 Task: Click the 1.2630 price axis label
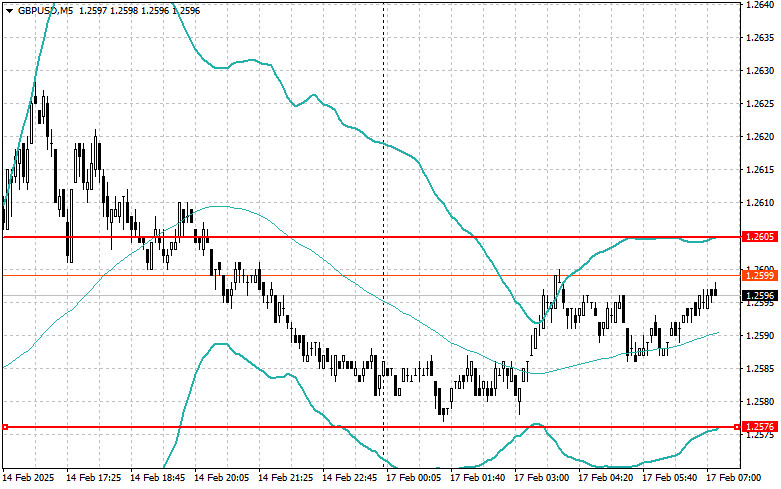760,71
